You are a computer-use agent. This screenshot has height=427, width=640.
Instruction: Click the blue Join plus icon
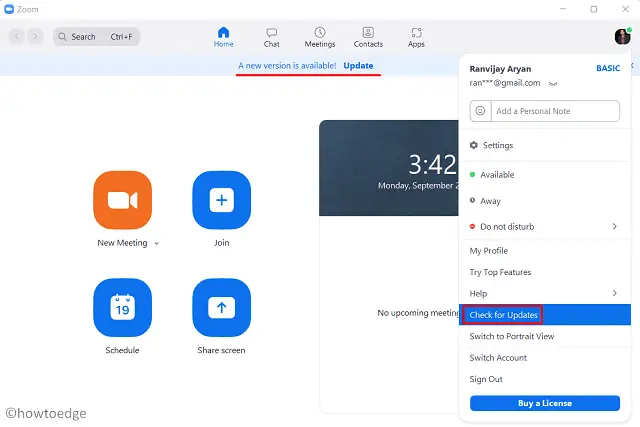point(221,200)
